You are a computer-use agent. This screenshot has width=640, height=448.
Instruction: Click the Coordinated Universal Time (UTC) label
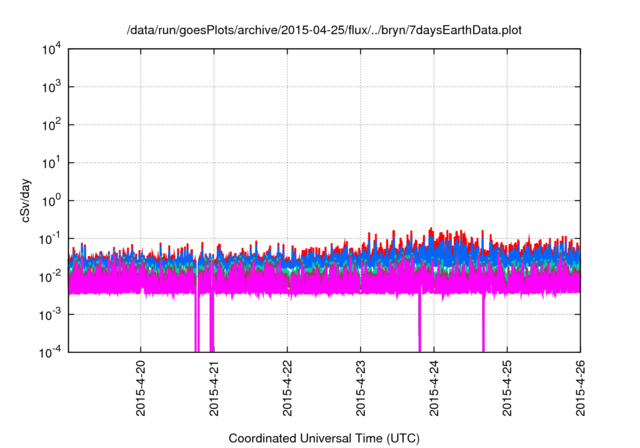324,439
